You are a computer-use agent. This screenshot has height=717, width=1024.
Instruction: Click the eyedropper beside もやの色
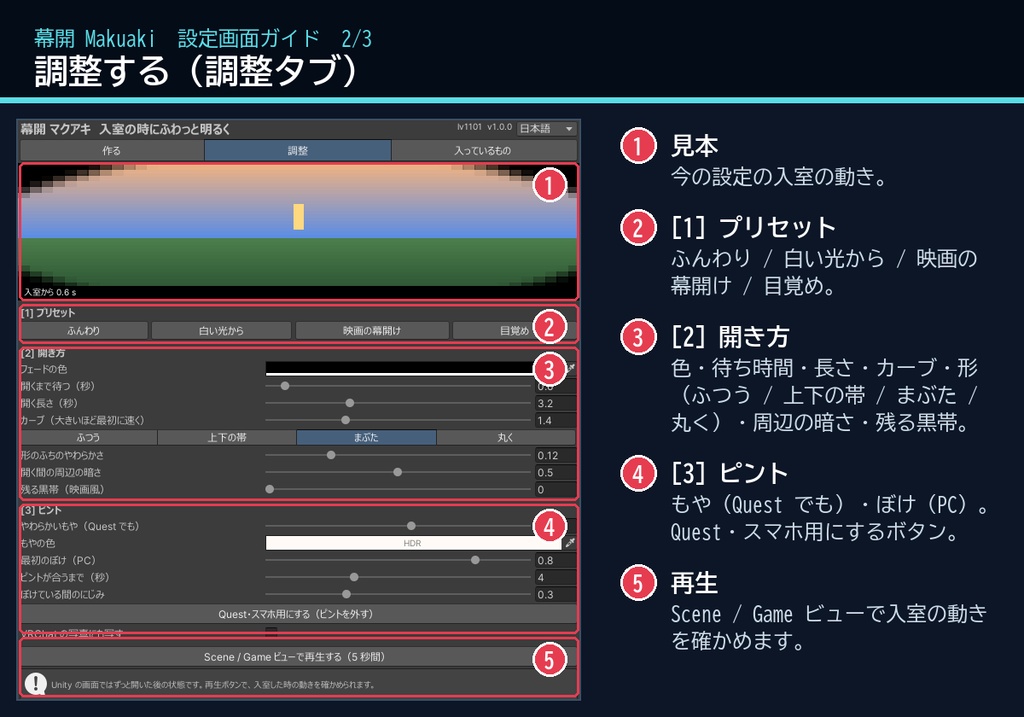tap(570, 543)
